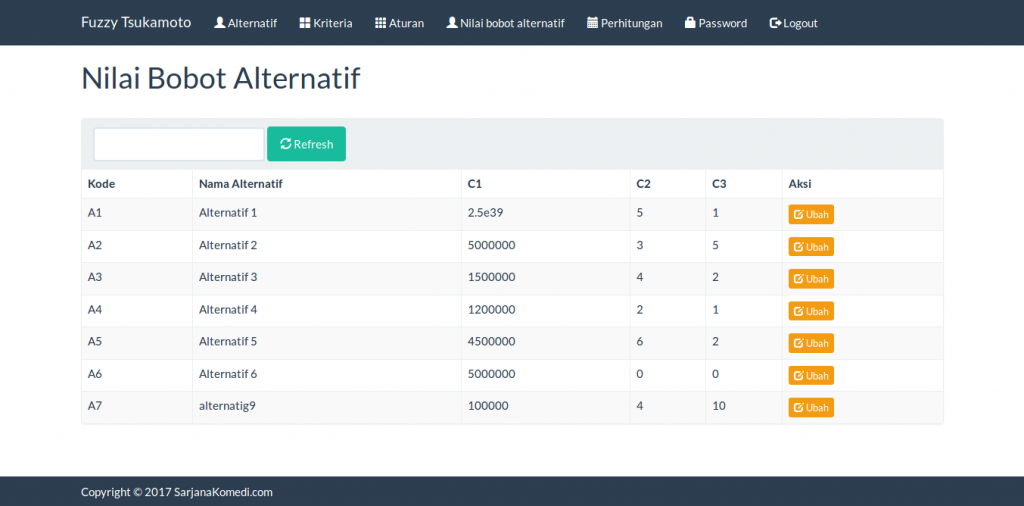Click the search input field

pyautogui.click(x=179, y=144)
